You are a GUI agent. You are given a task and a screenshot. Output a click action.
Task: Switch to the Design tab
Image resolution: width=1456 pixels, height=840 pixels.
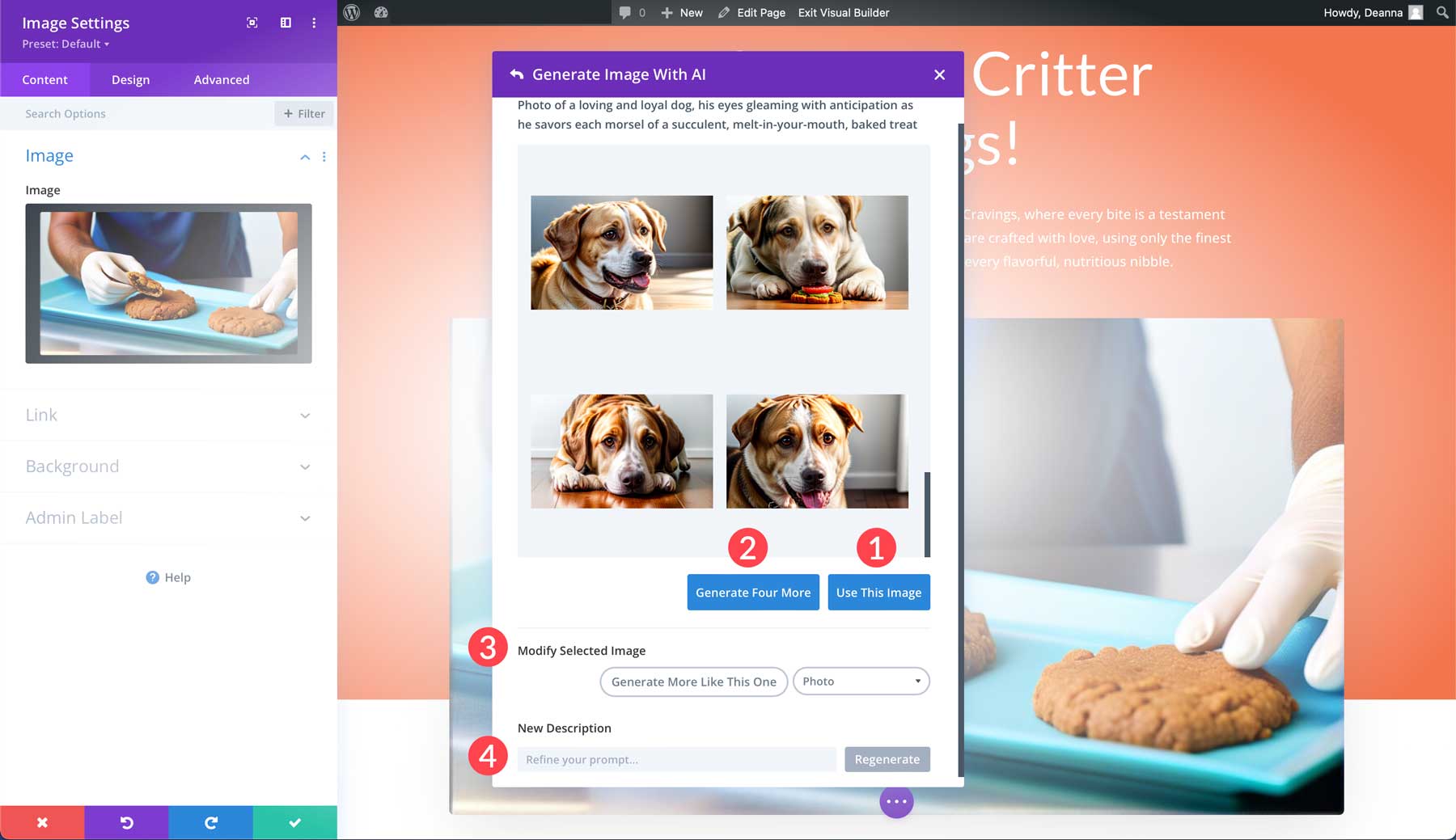pyautogui.click(x=129, y=79)
